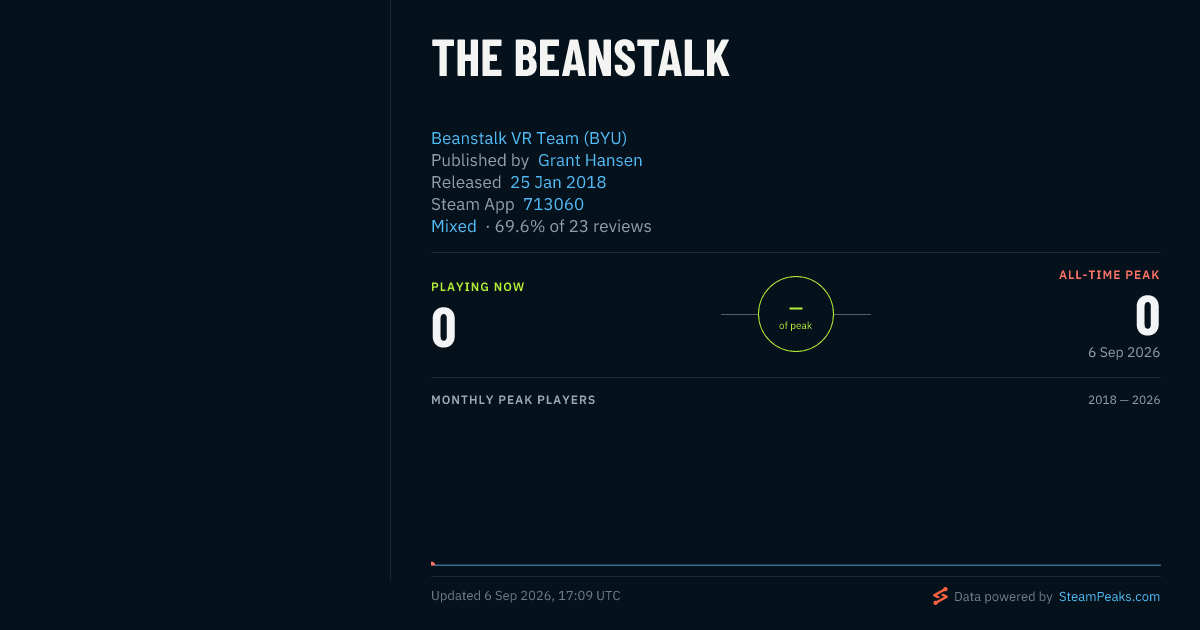The image size is (1200, 630).
Task: Click the 69.6% of 23 reviews text
Action: coord(573,226)
